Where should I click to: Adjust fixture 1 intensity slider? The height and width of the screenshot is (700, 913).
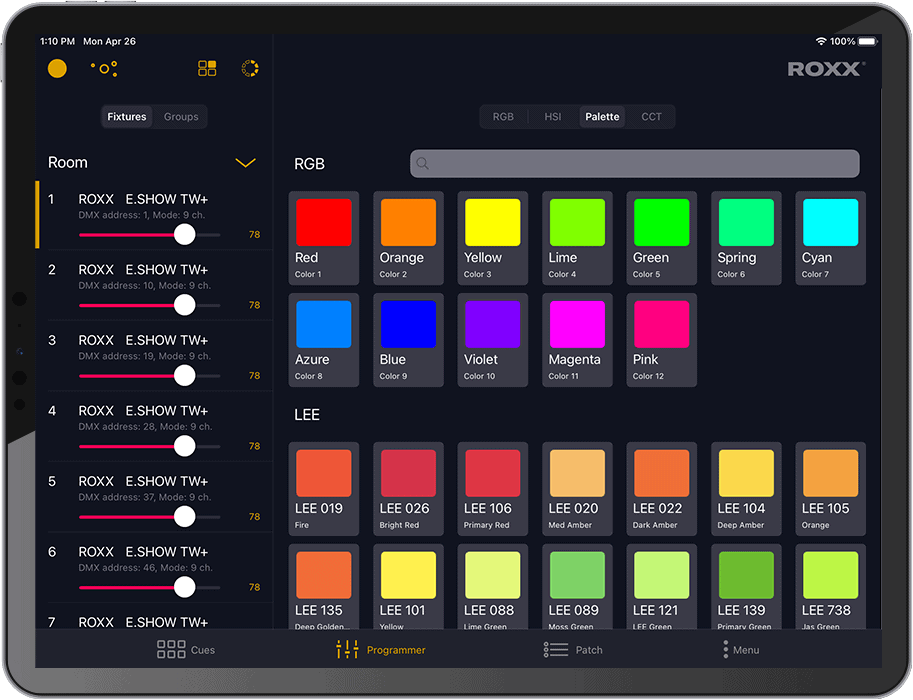(185, 235)
